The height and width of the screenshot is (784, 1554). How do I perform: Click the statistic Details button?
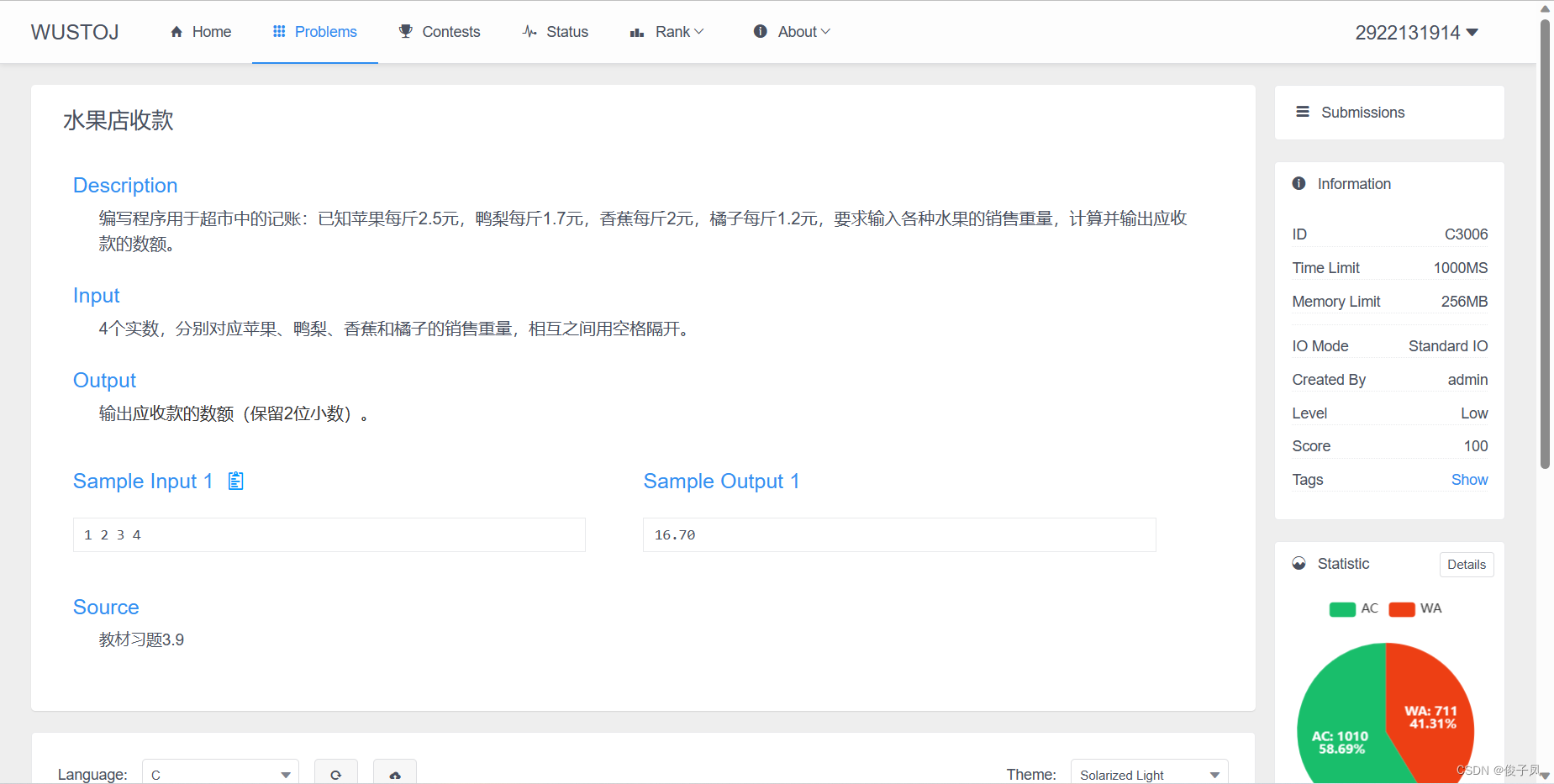(1467, 565)
